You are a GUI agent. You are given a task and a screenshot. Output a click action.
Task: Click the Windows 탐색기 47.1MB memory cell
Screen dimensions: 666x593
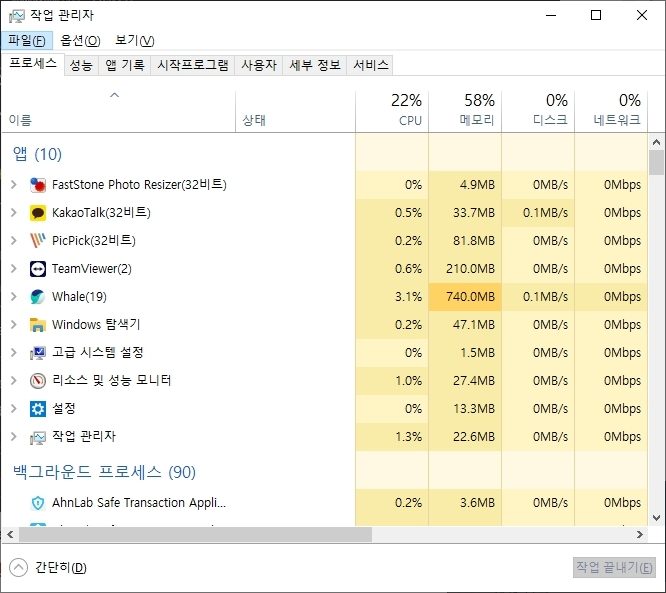[465, 325]
